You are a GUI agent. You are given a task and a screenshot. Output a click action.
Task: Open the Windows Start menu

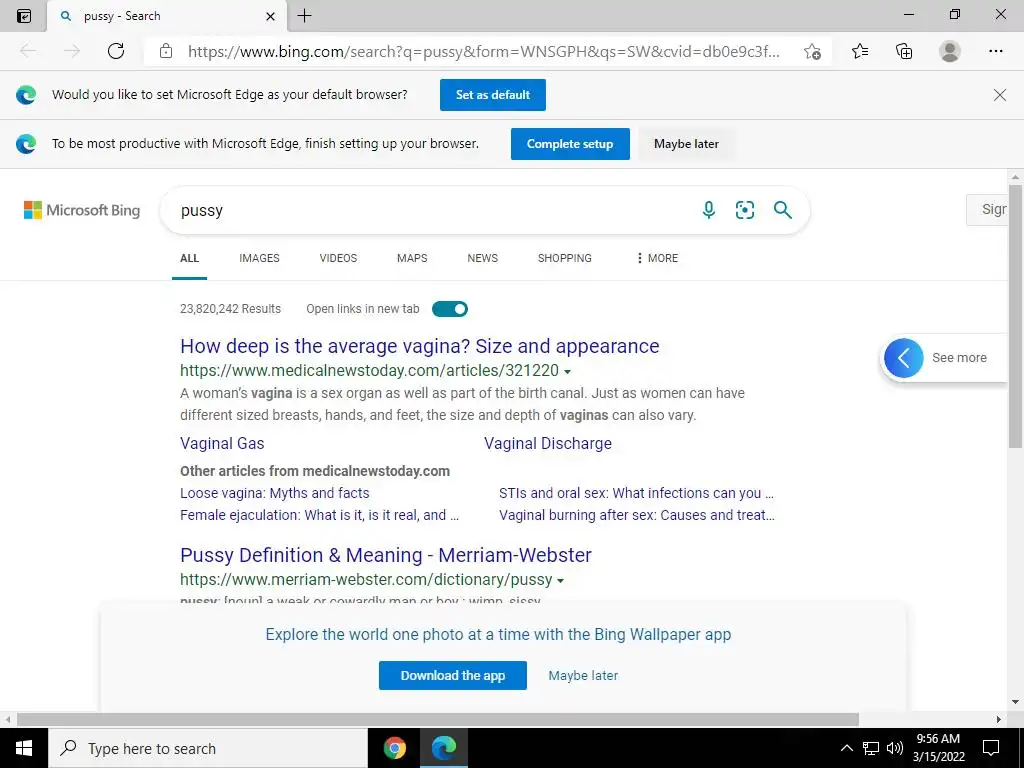pos(24,748)
